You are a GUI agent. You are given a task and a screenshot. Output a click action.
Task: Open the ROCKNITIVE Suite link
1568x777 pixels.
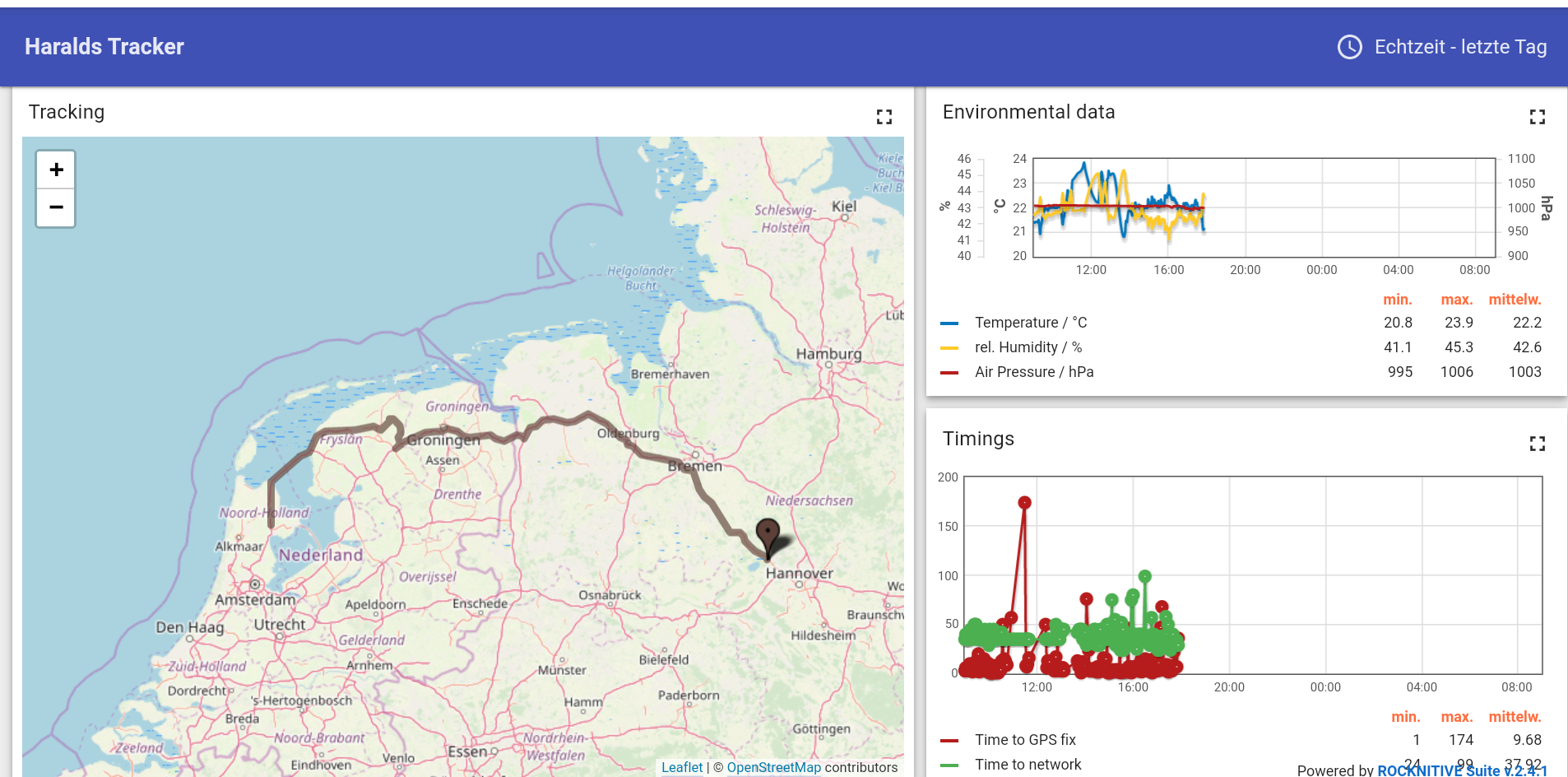(1463, 770)
